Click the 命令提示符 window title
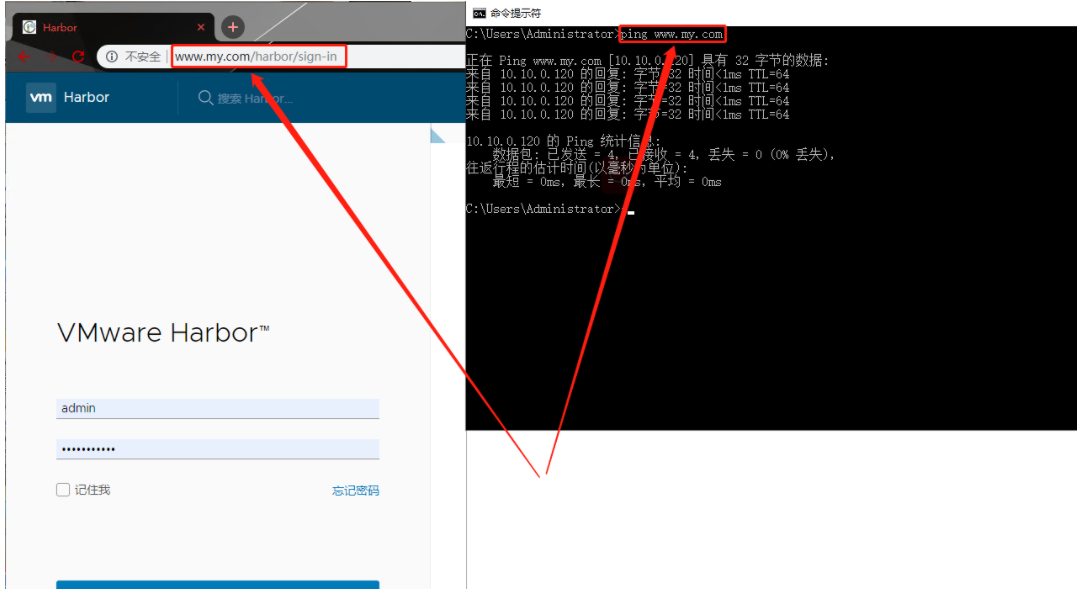Image resolution: width=1077 pixels, height=589 pixels. [x=515, y=13]
